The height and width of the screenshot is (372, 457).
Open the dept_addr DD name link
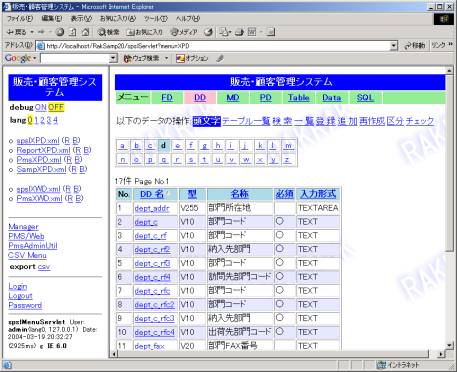(152, 208)
